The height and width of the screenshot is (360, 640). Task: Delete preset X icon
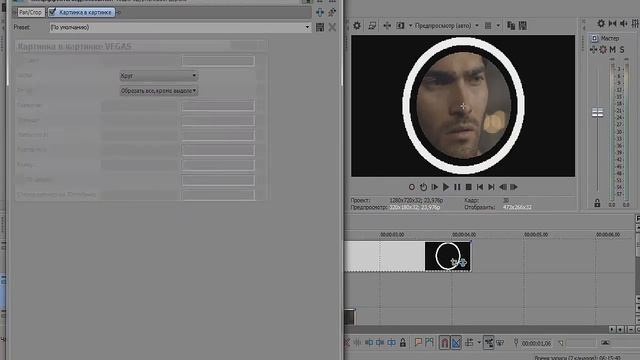[x=332, y=27]
